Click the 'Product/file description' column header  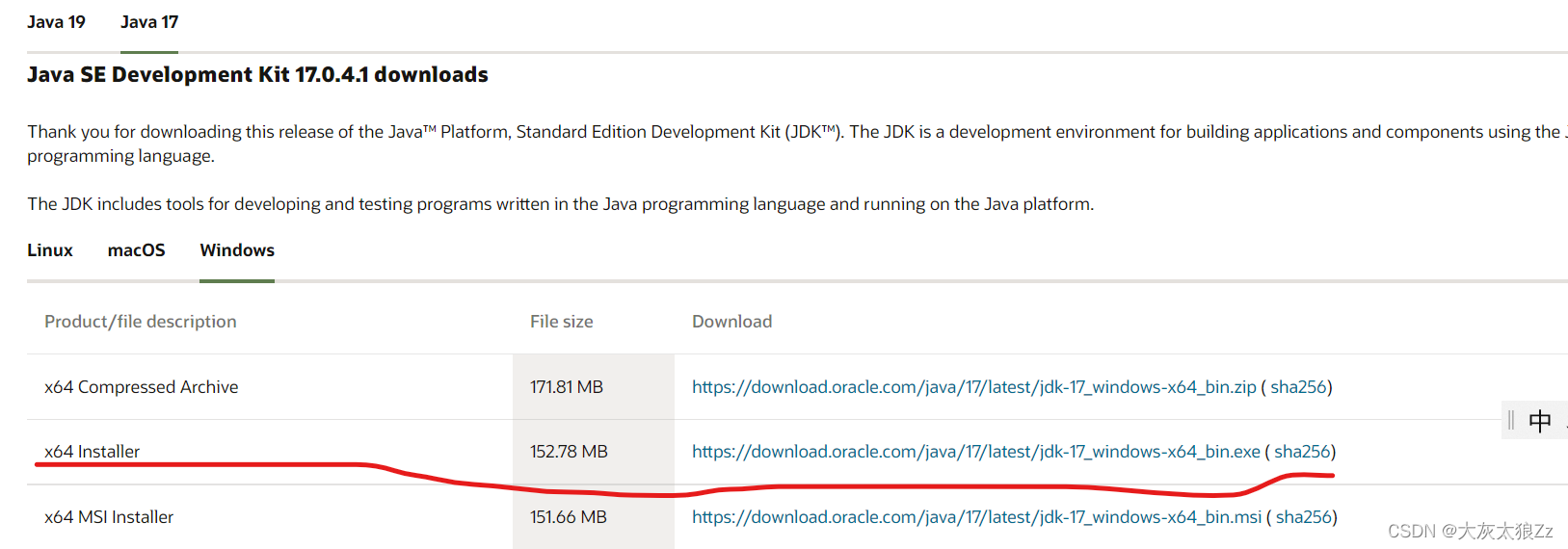tap(141, 322)
